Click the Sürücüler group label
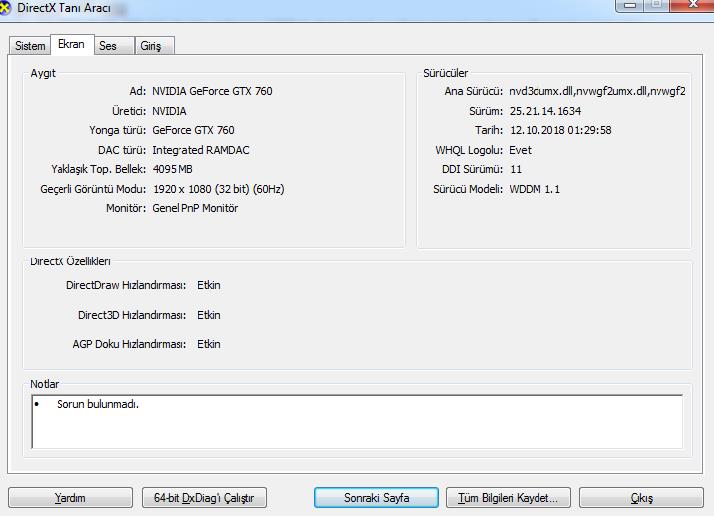 445,73
